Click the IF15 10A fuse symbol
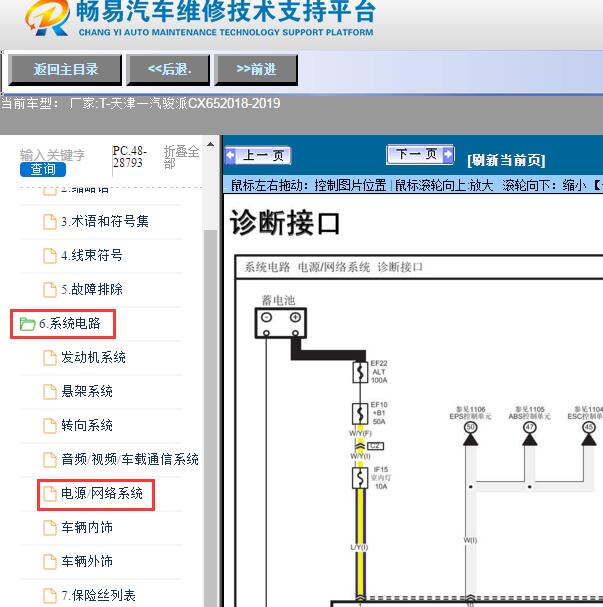 [360, 478]
